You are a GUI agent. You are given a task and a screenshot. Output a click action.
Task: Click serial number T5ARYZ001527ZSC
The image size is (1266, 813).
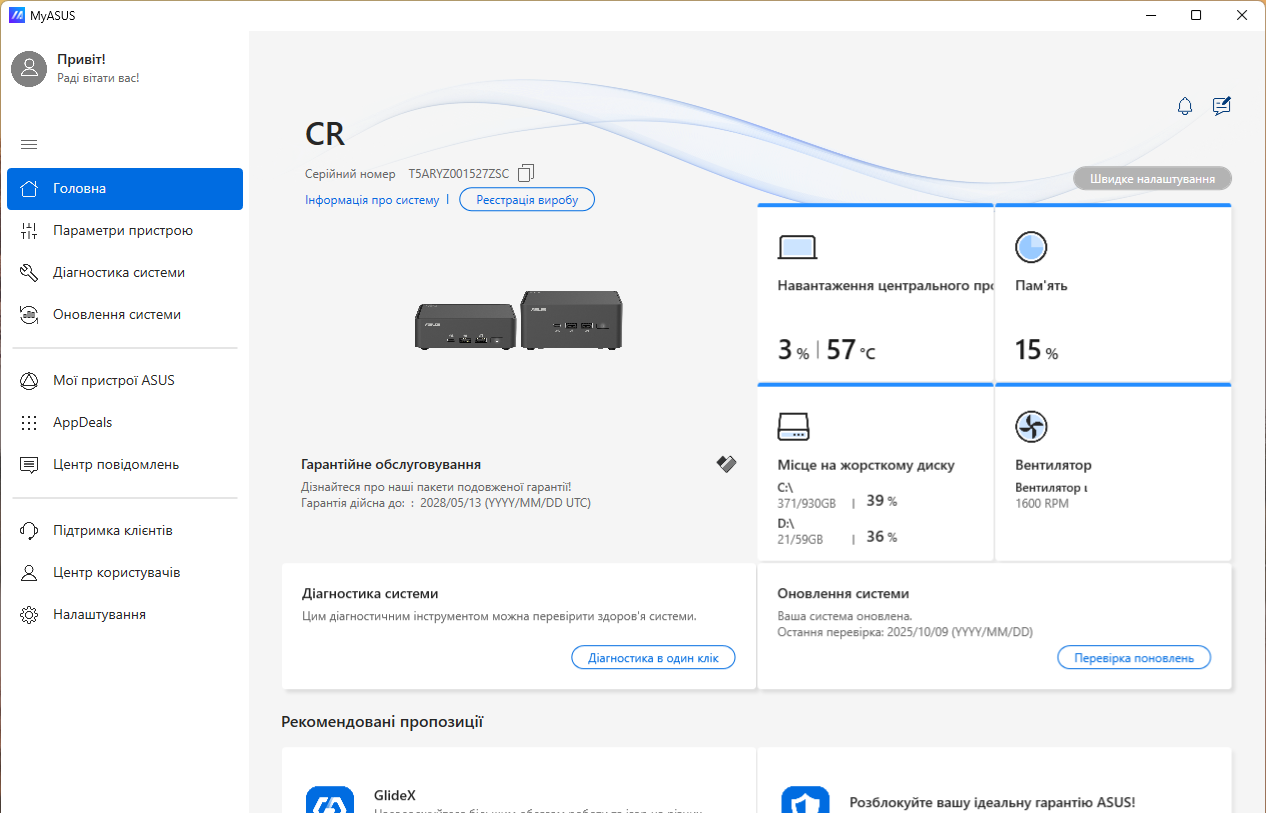pyautogui.click(x=459, y=174)
